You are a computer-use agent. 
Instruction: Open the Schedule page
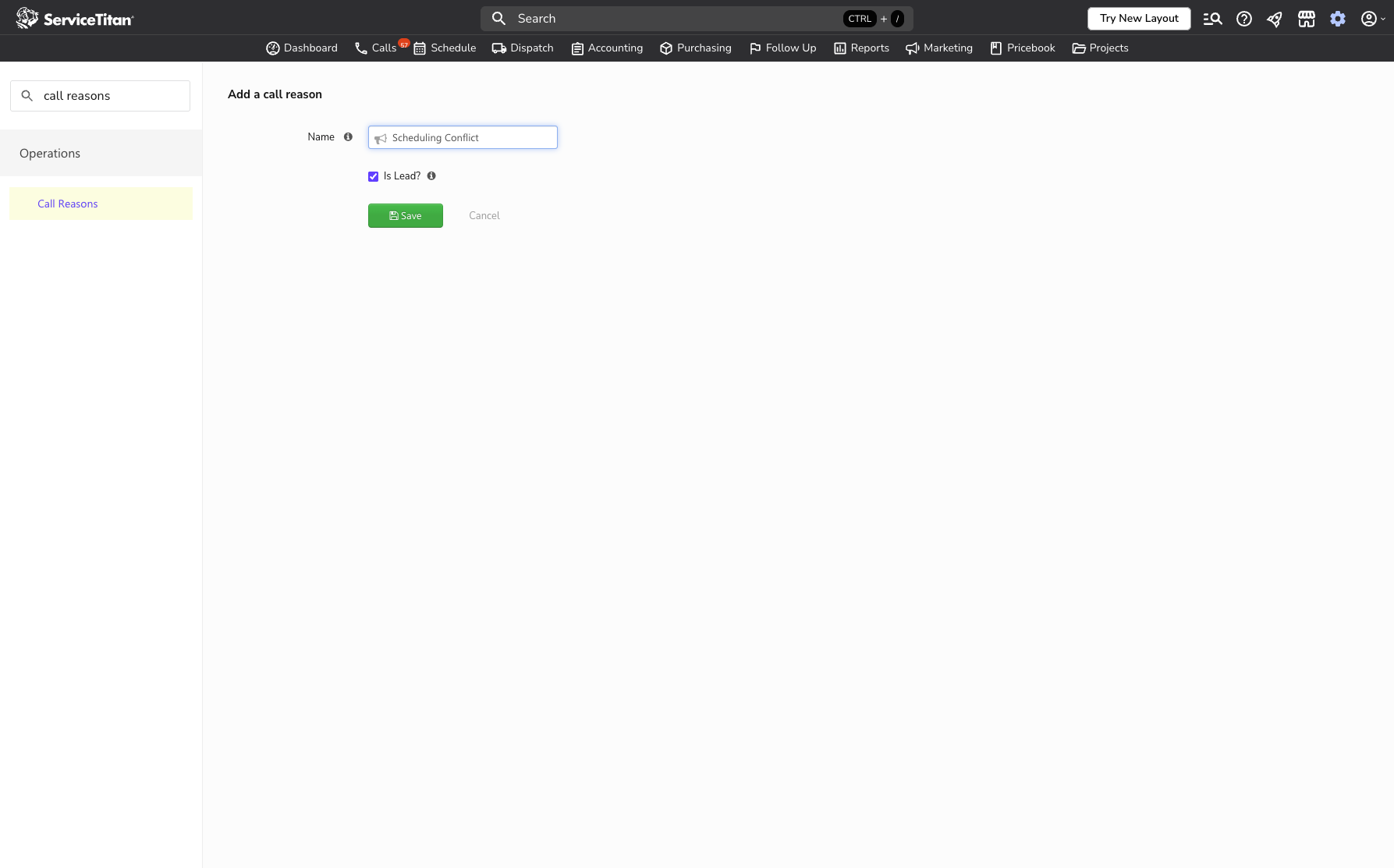point(445,48)
